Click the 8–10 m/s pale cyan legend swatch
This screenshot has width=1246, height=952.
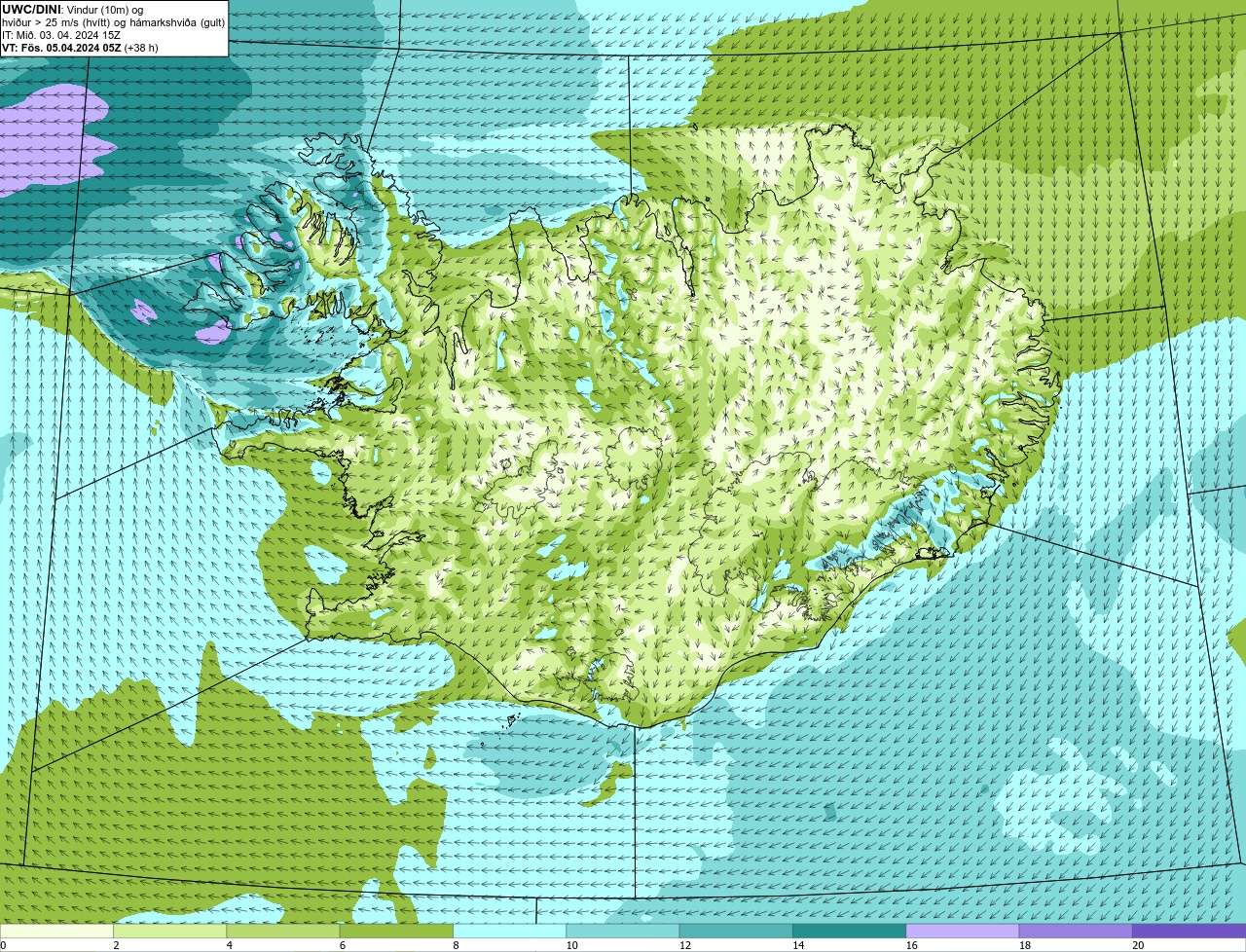[510, 931]
